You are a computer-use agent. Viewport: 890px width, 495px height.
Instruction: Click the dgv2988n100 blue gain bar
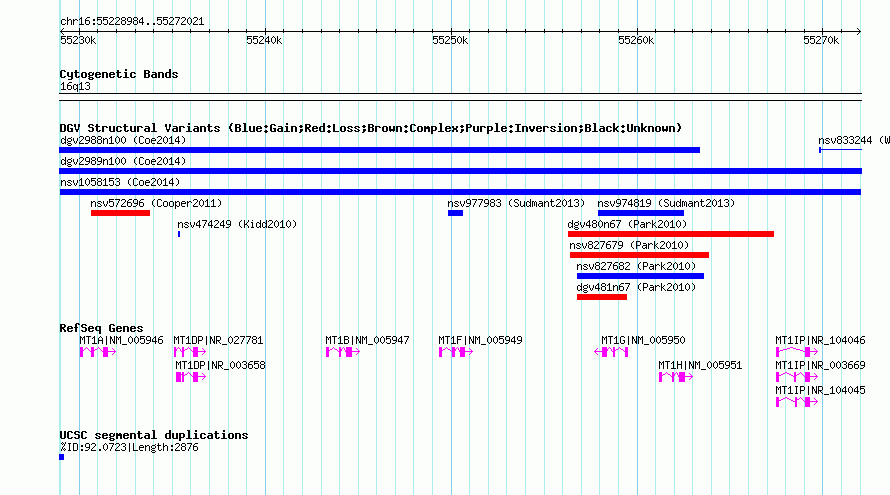[x=379, y=150]
